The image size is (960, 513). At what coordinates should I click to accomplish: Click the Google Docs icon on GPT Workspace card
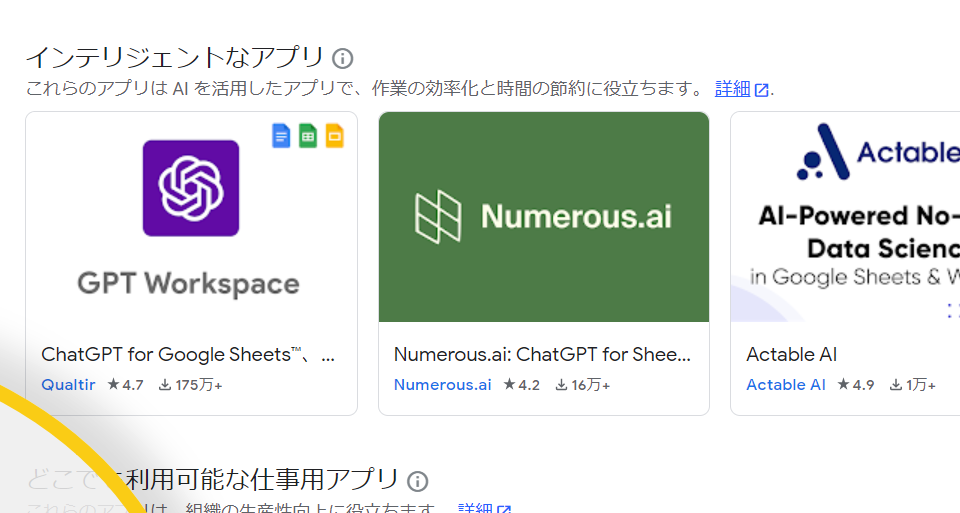point(281,136)
